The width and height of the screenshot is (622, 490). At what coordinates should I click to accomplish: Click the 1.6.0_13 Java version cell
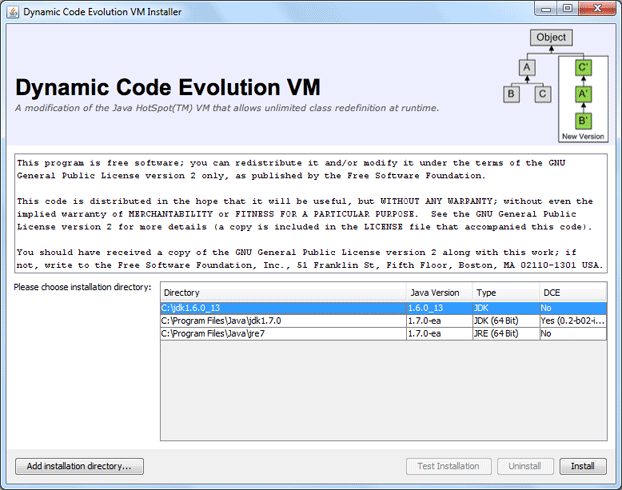440,308
